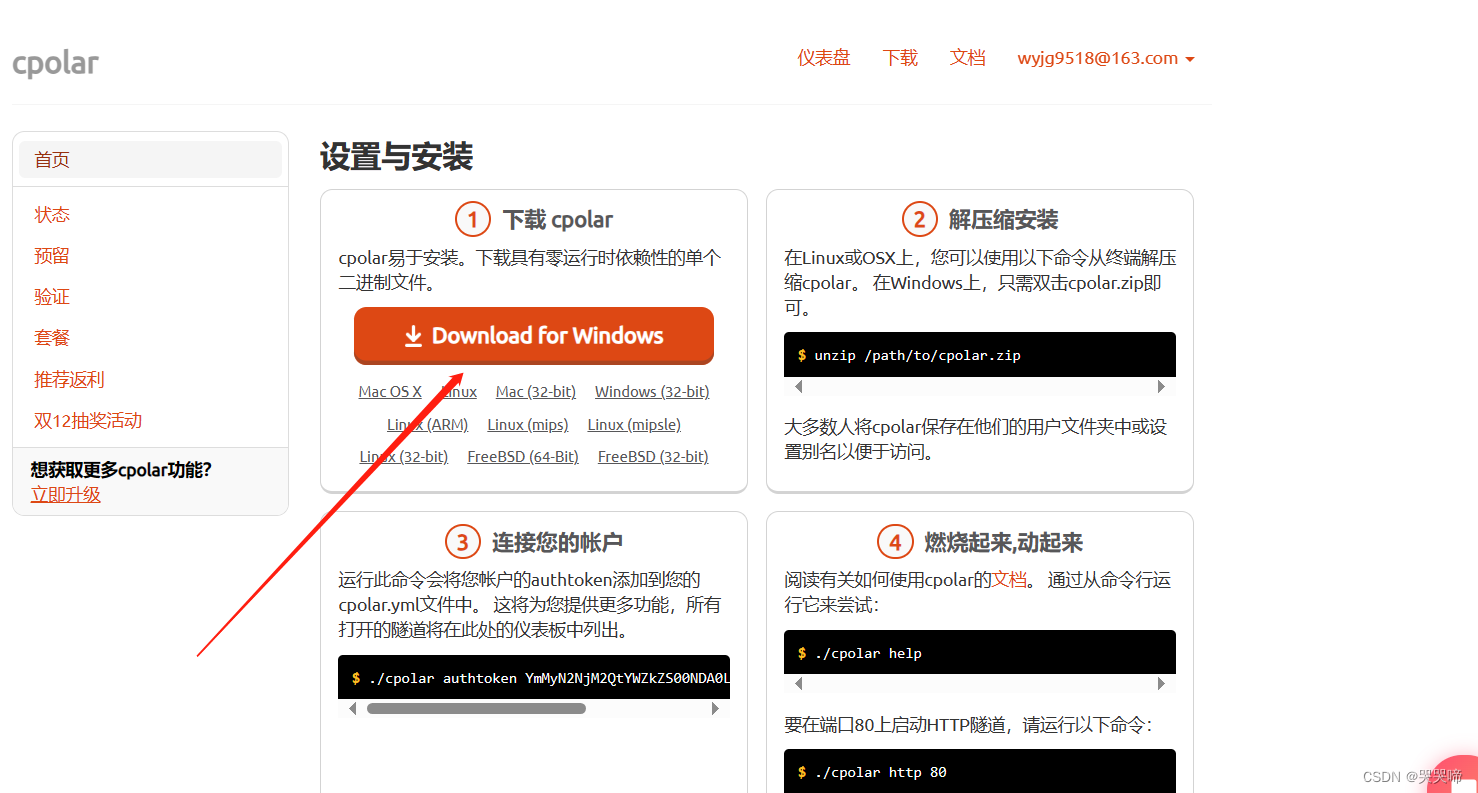Select 预留 in the sidebar
The width and height of the screenshot is (1478, 793).
tap(52, 256)
